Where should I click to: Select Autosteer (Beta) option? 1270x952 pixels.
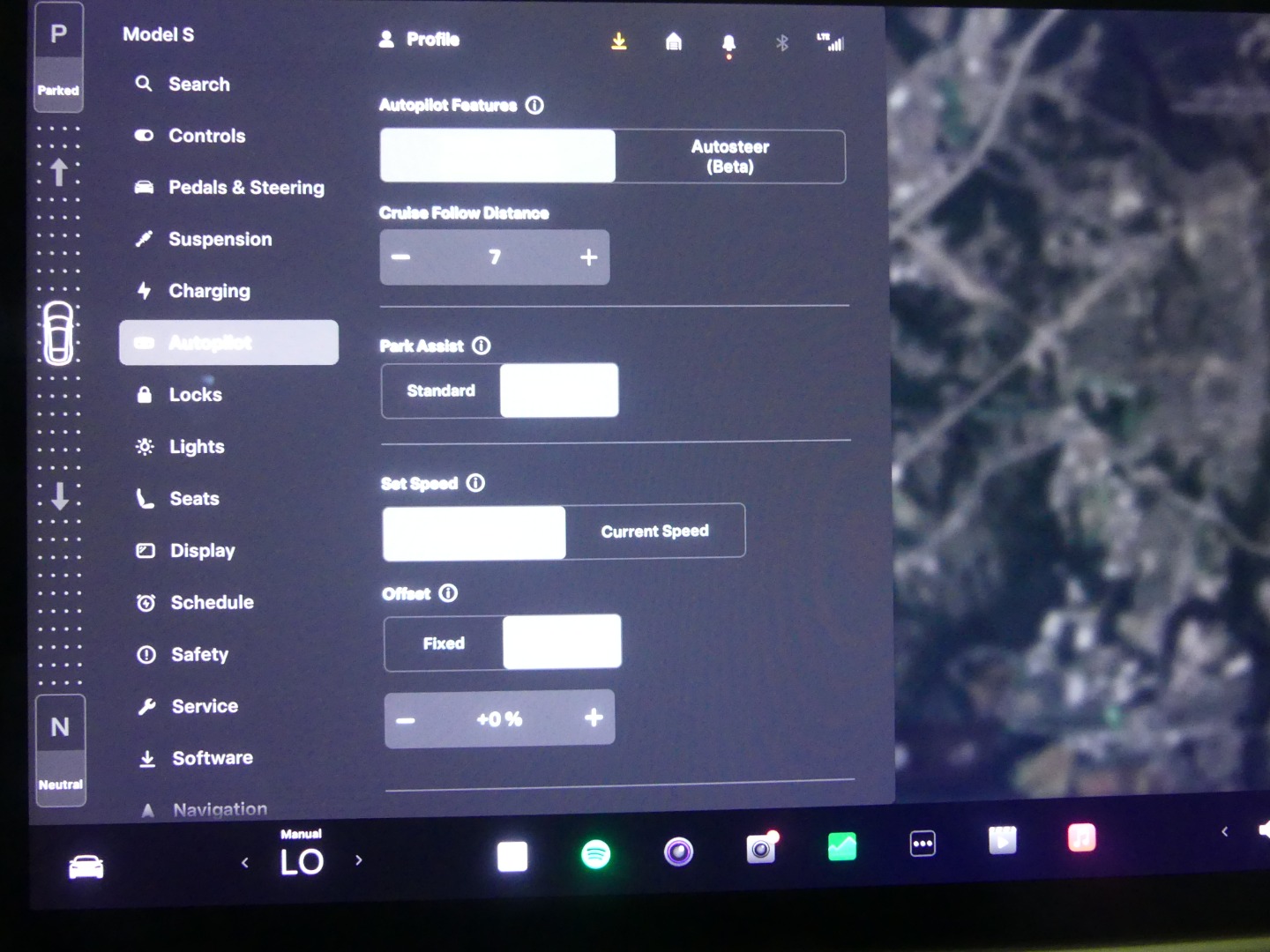point(729,157)
